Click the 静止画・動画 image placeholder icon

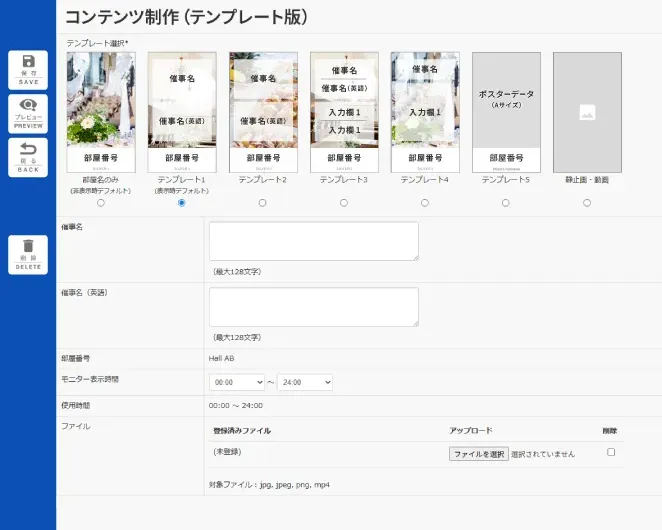coord(587,113)
